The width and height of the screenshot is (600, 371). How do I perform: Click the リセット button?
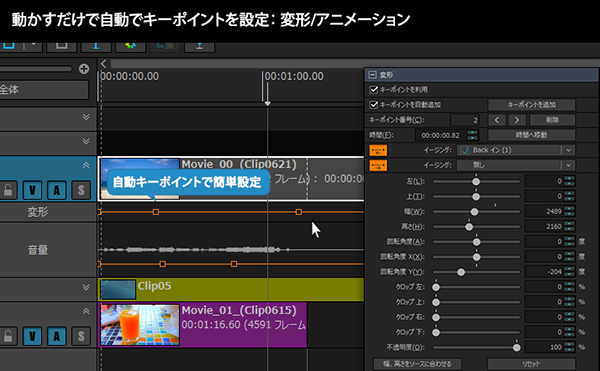(531, 364)
